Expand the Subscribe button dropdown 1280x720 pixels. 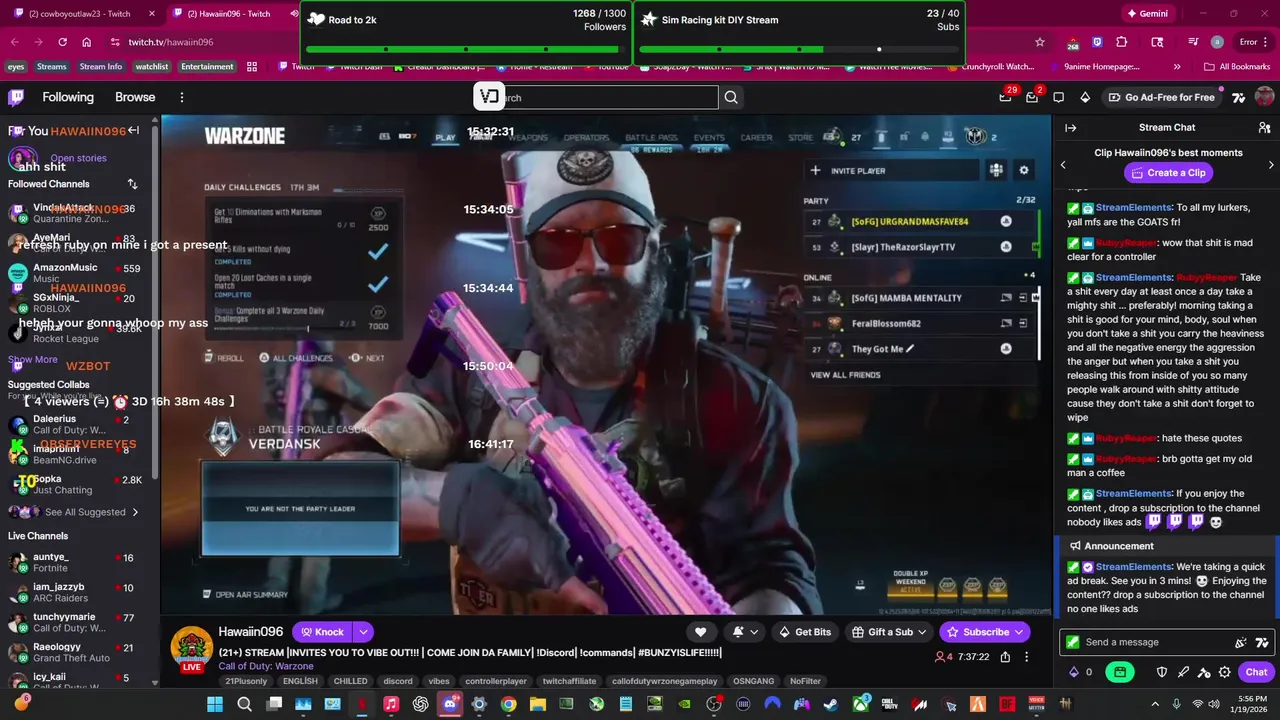click(1019, 632)
